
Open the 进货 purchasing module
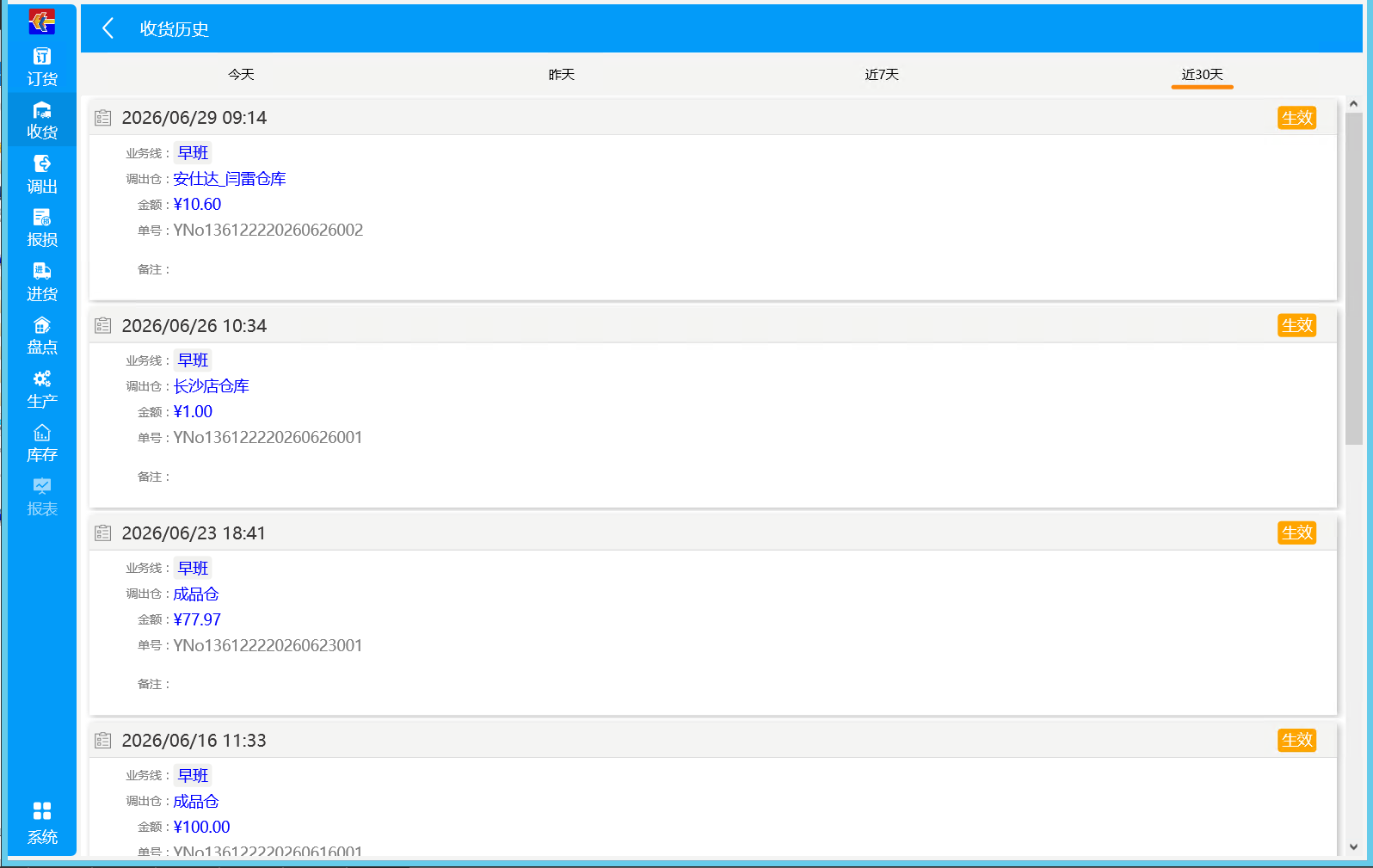(42, 282)
